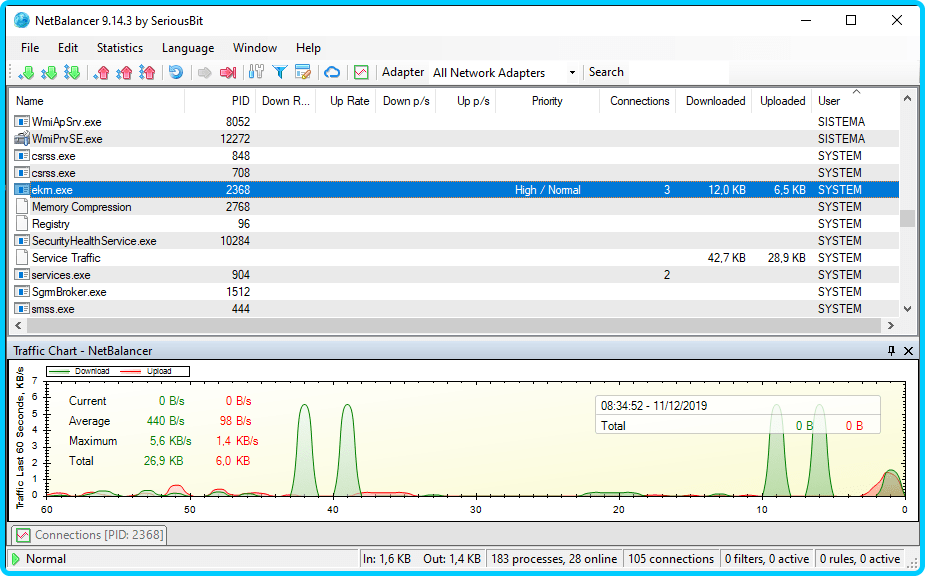Sort by the Up p/s column header
The image size is (925, 576).
[x=466, y=101]
